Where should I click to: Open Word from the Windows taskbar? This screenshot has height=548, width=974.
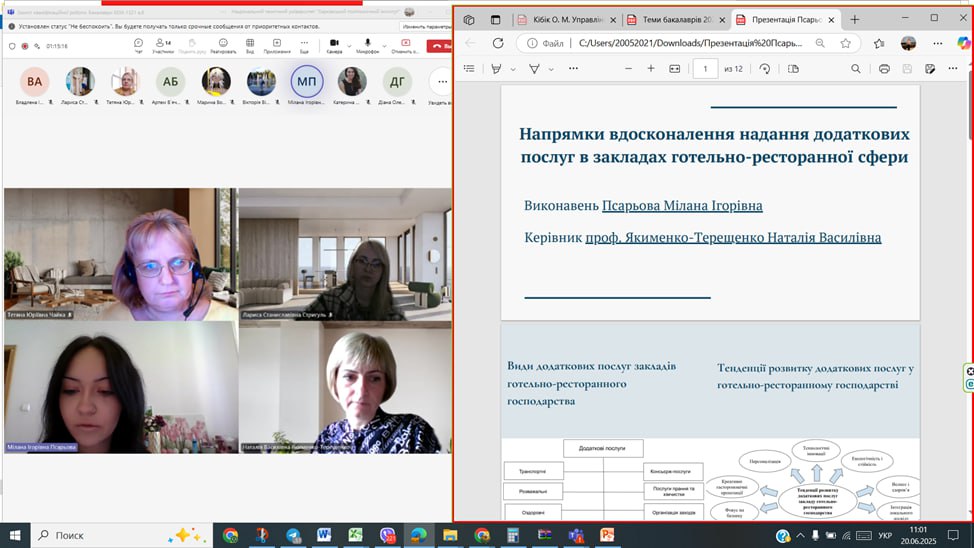pos(324,535)
